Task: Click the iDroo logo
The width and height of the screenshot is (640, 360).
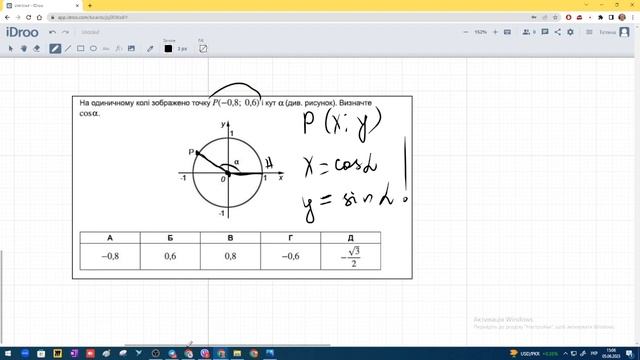Action: click(22, 32)
